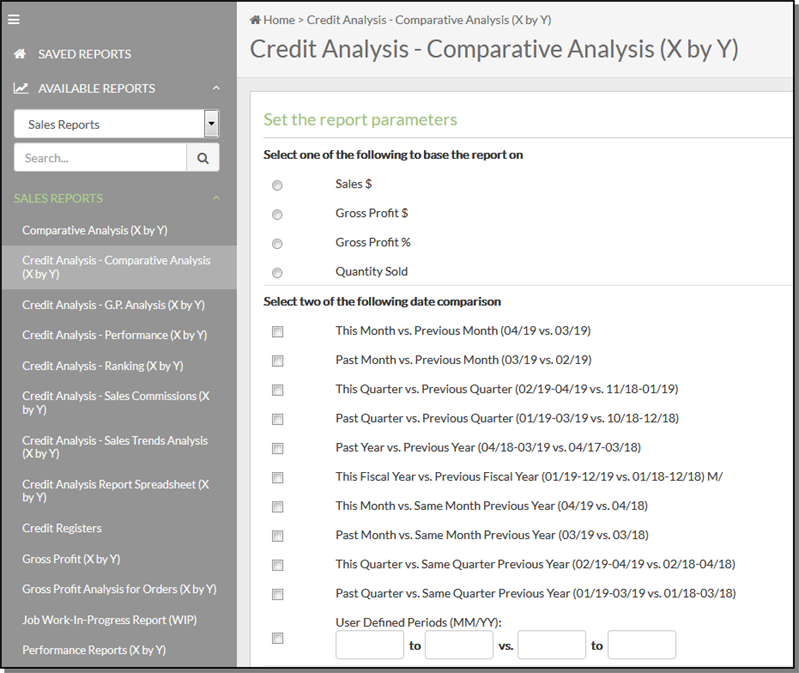This screenshot has height=673, width=799.
Task: Click the first period end date field
Action: (x=459, y=645)
